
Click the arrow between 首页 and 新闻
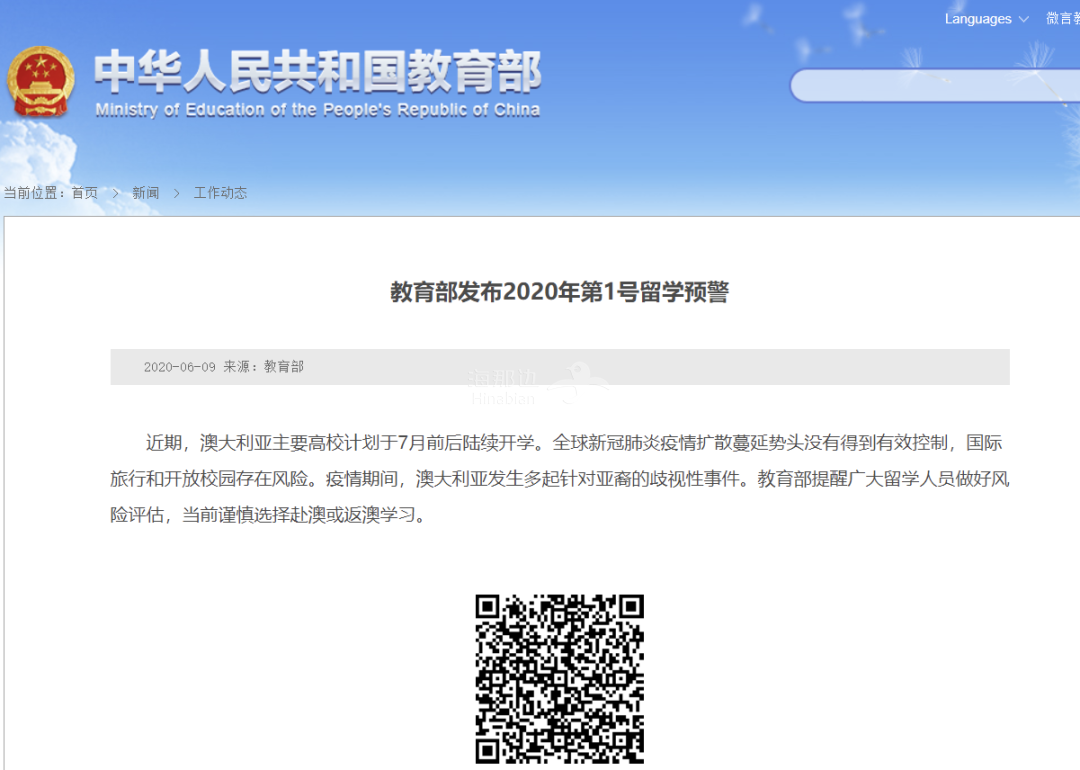coord(115,193)
